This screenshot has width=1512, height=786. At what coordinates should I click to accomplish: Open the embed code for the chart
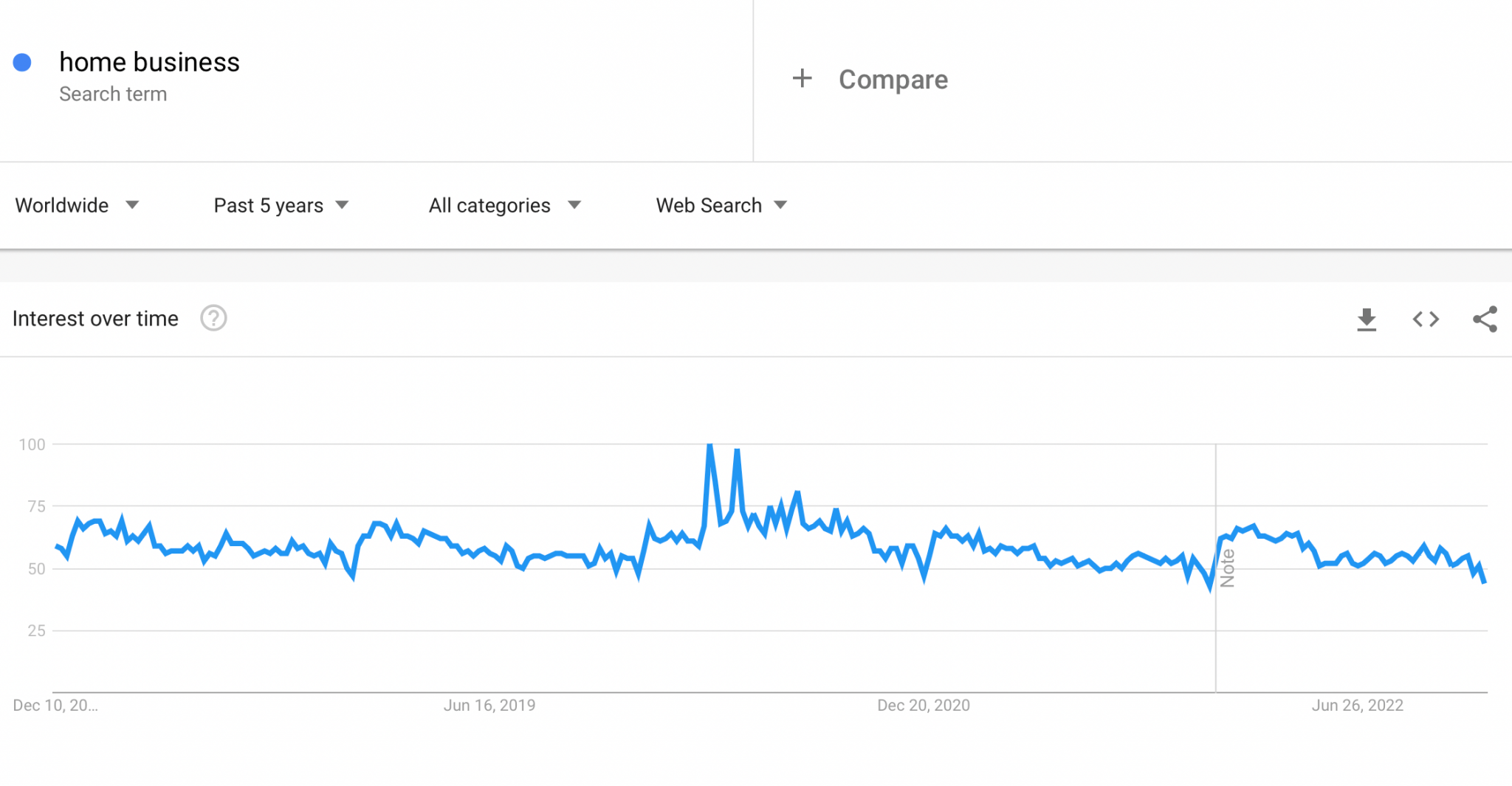tap(1424, 319)
